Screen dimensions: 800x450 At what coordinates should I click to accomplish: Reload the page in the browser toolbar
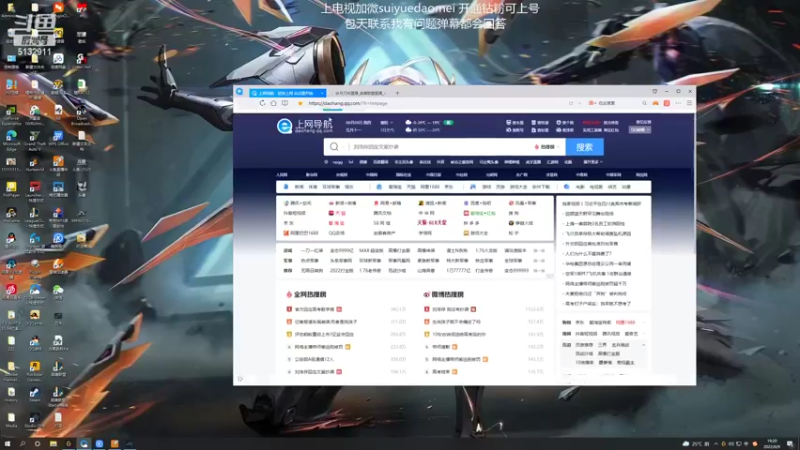coord(262,103)
